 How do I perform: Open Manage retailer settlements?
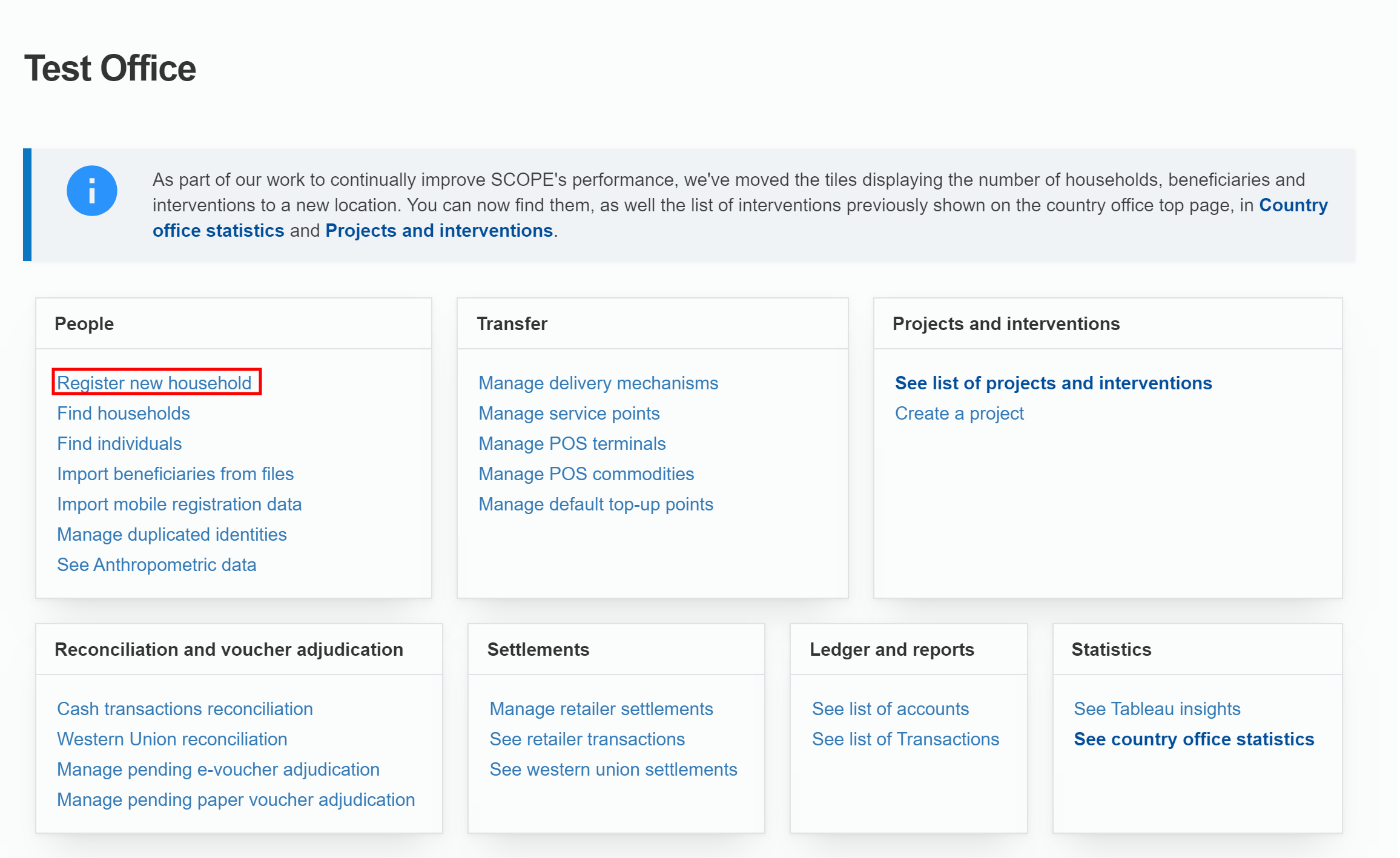tap(601, 708)
